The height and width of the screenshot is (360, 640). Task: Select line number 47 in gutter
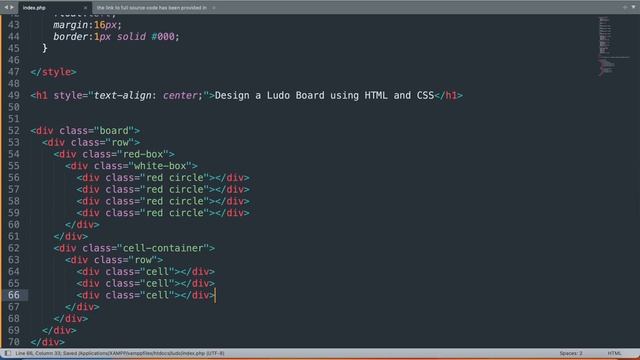(13, 72)
